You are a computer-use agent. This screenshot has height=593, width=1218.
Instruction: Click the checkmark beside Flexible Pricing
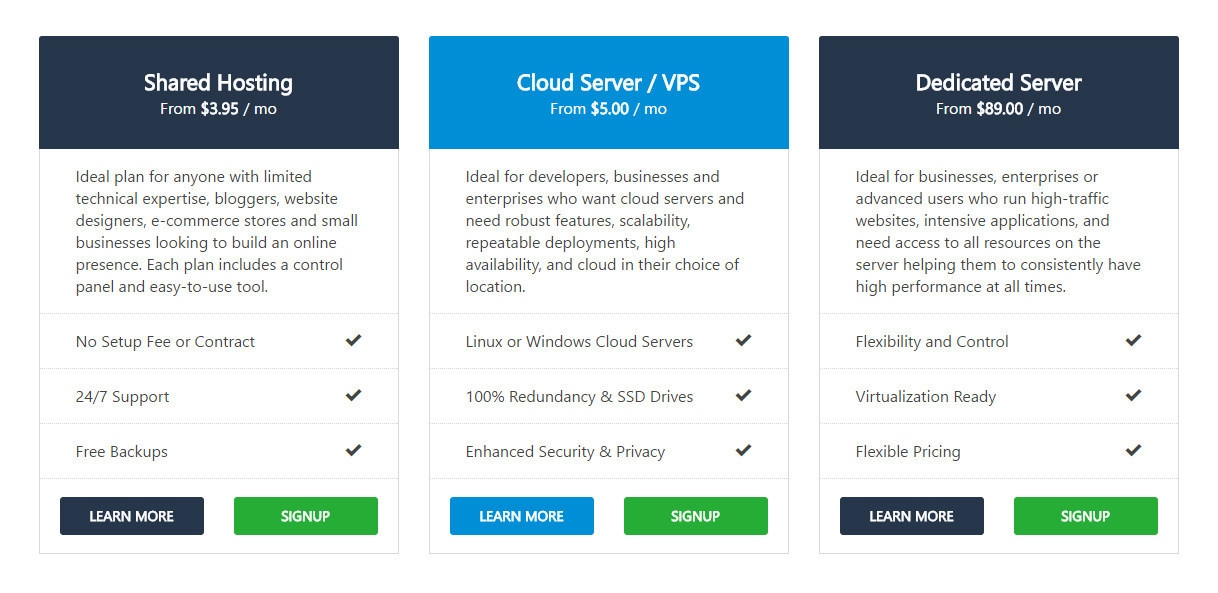[1133, 450]
